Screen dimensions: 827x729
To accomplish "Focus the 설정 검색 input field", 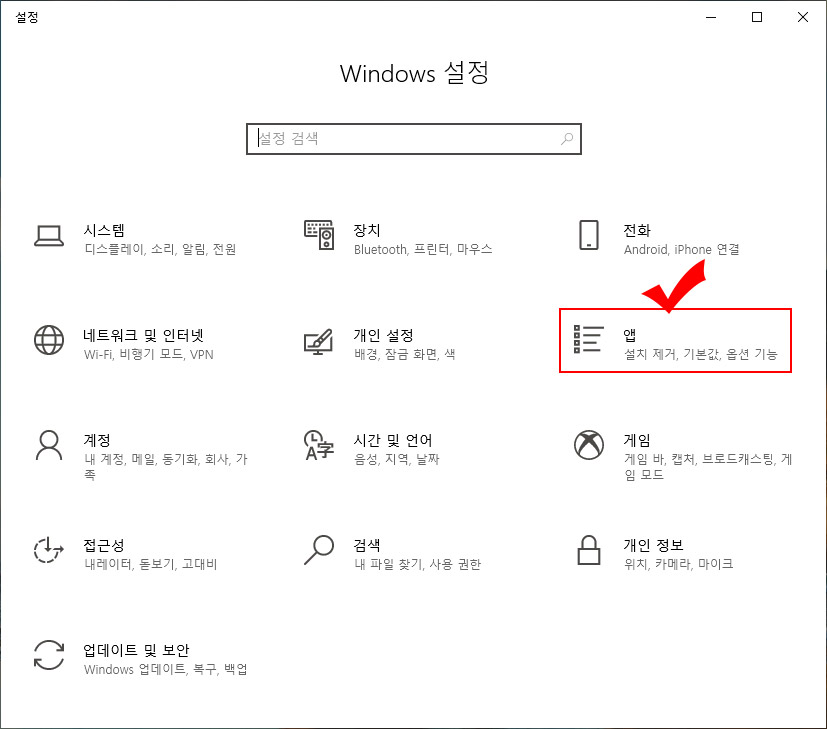I will point(414,139).
